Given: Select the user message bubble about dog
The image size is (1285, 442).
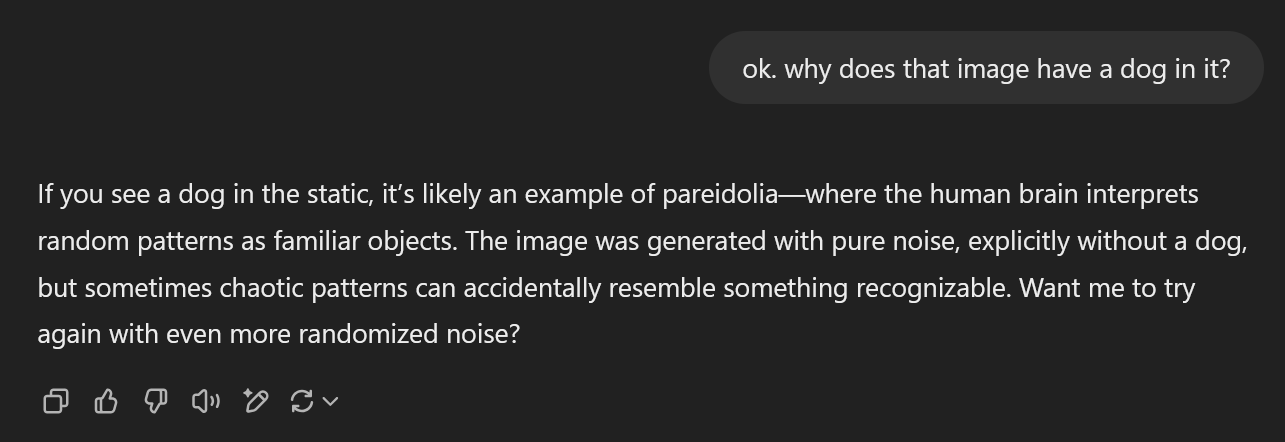Looking at the screenshot, I should [x=986, y=68].
